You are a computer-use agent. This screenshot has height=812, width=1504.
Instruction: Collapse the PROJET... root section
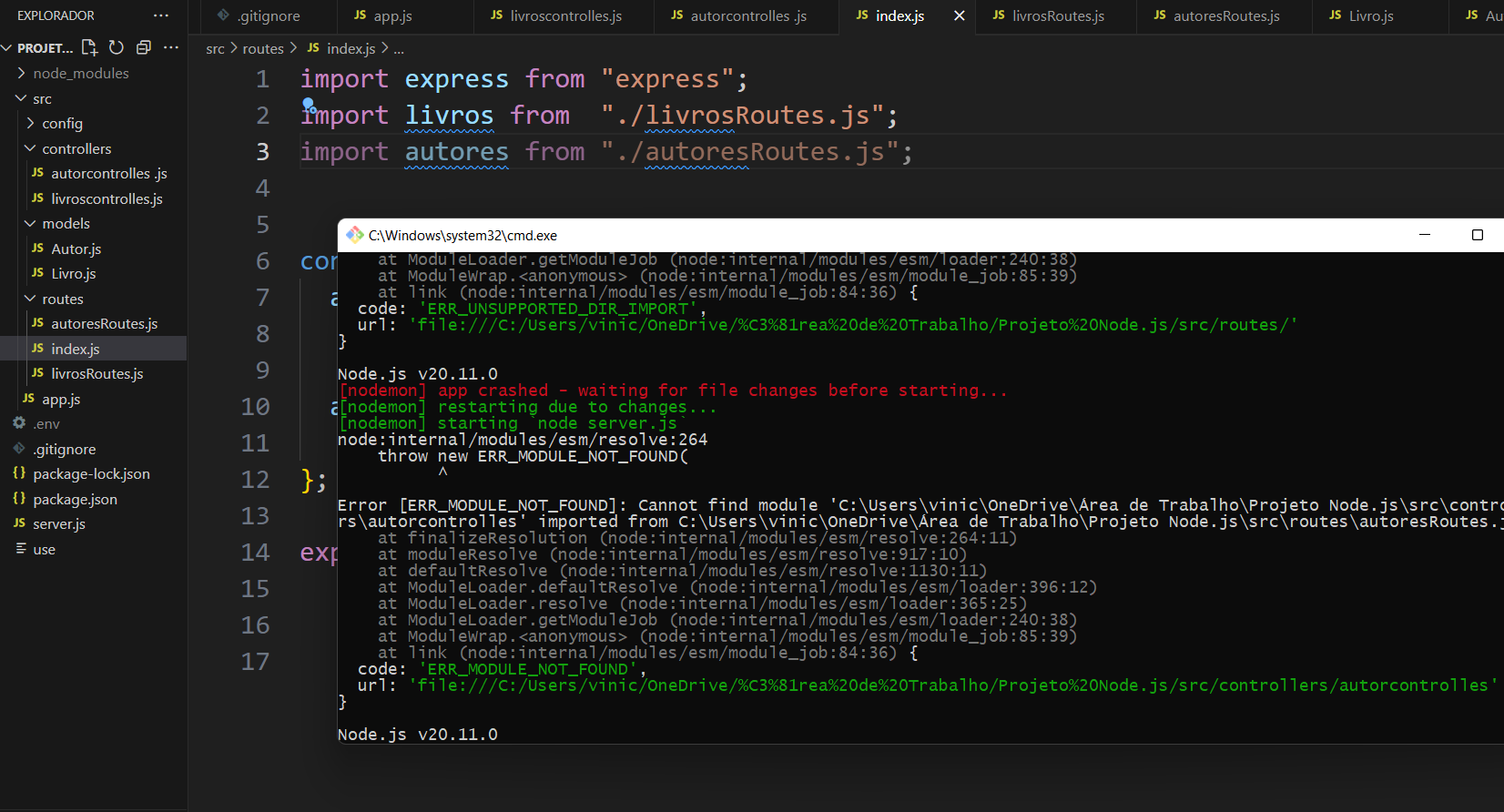pyautogui.click(x=38, y=47)
